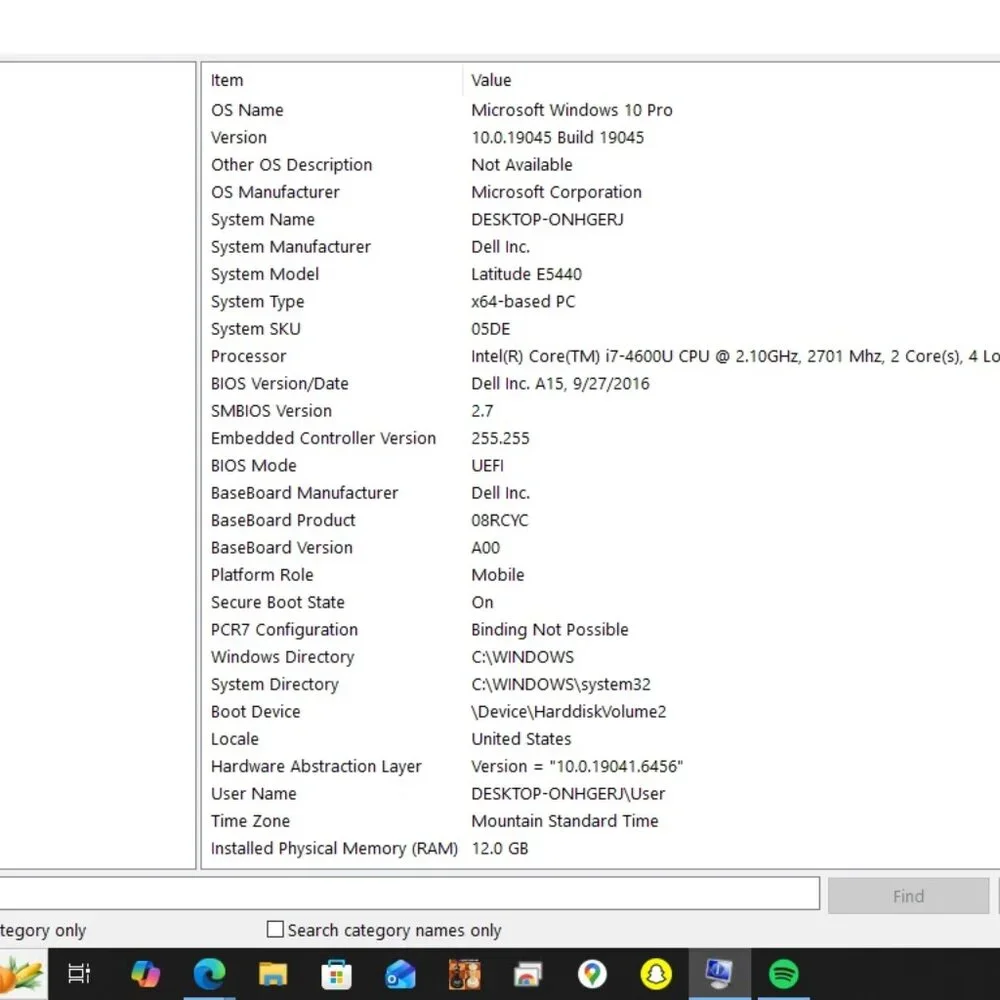Click 'x64-based PC' value
1000x1000 pixels.
pyautogui.click(x=524, y=302)
